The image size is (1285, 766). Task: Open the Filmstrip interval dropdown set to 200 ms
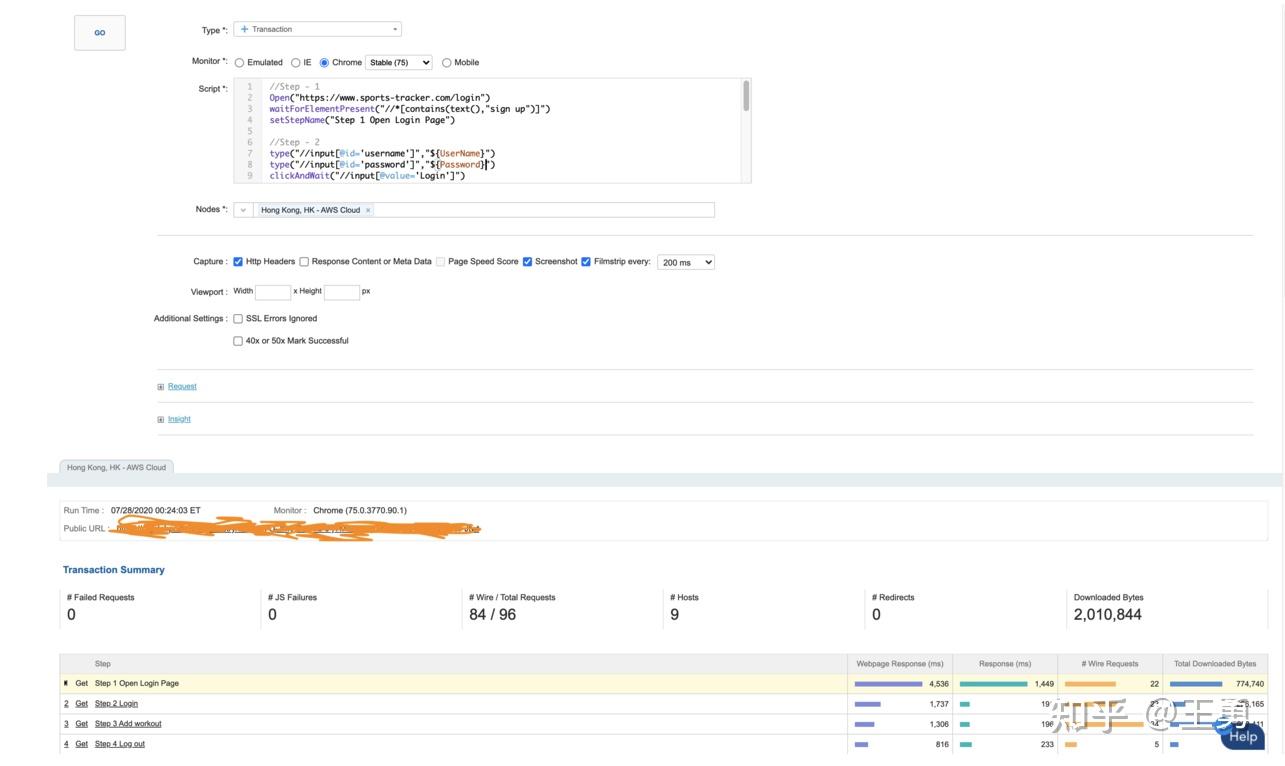point(685,261)
